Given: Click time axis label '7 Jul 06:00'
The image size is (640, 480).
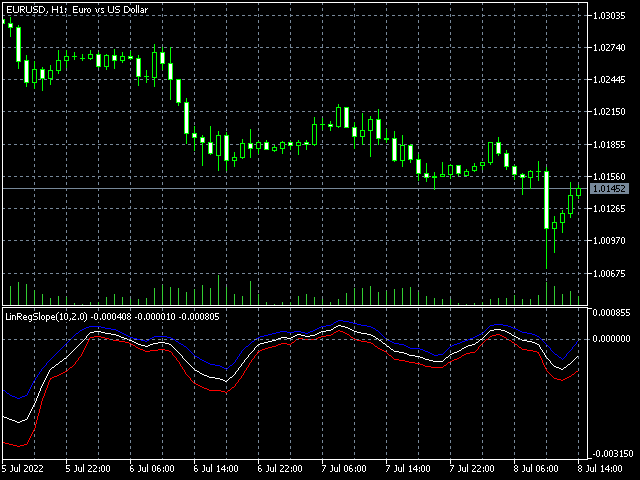Looking at the screenshot, I should pyautogui.click(x=344, y=469).
